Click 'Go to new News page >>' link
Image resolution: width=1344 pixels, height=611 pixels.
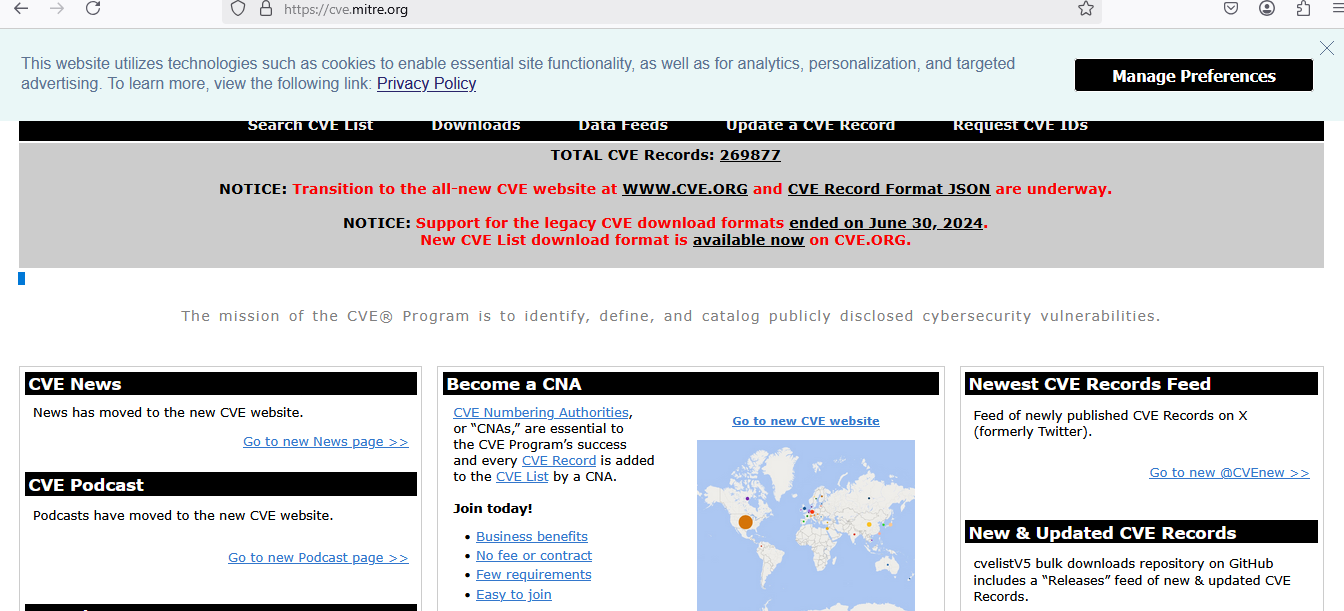(x=326, y=442)
